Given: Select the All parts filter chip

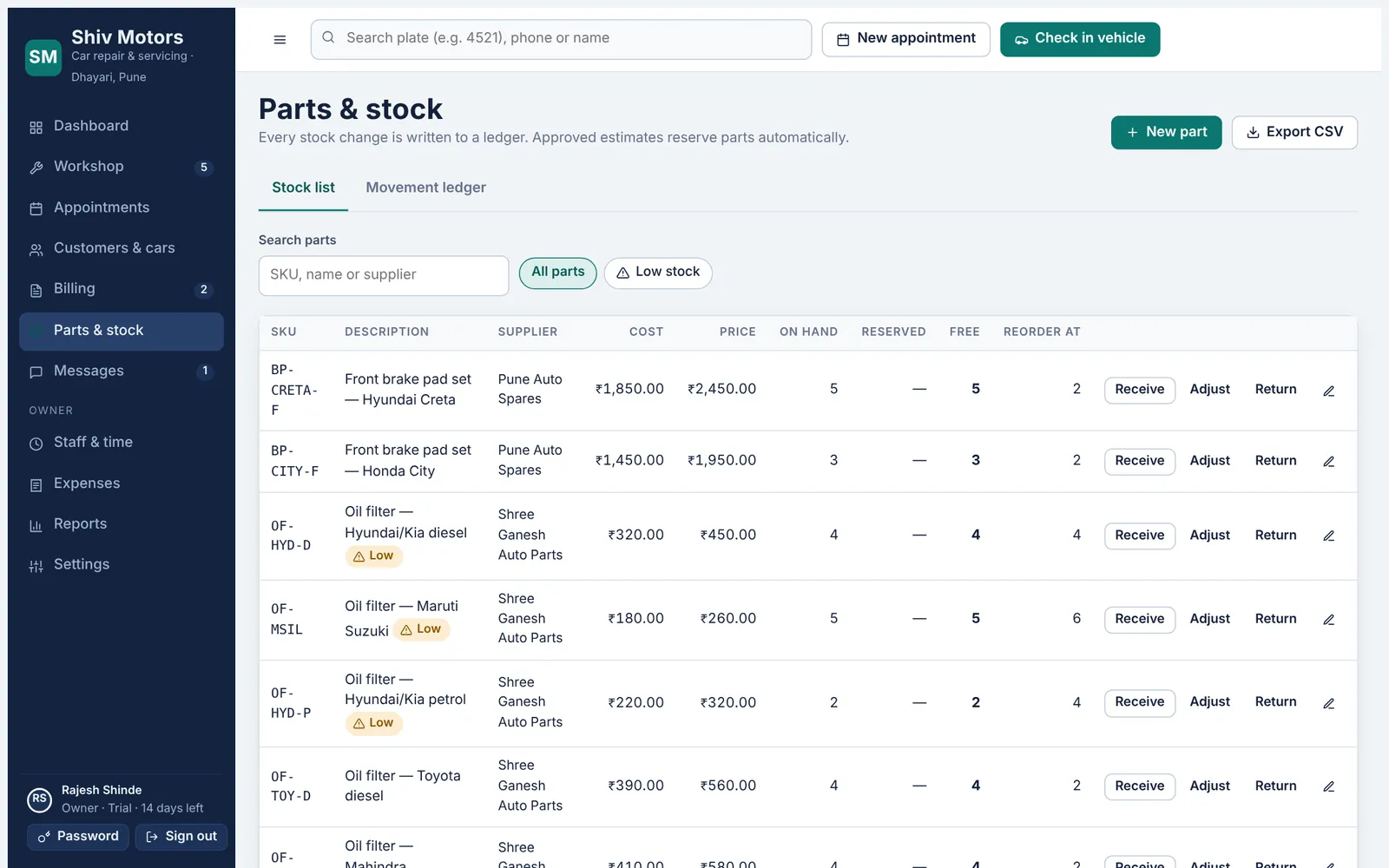Looking at the screenshot, I should tap(558, 273).
